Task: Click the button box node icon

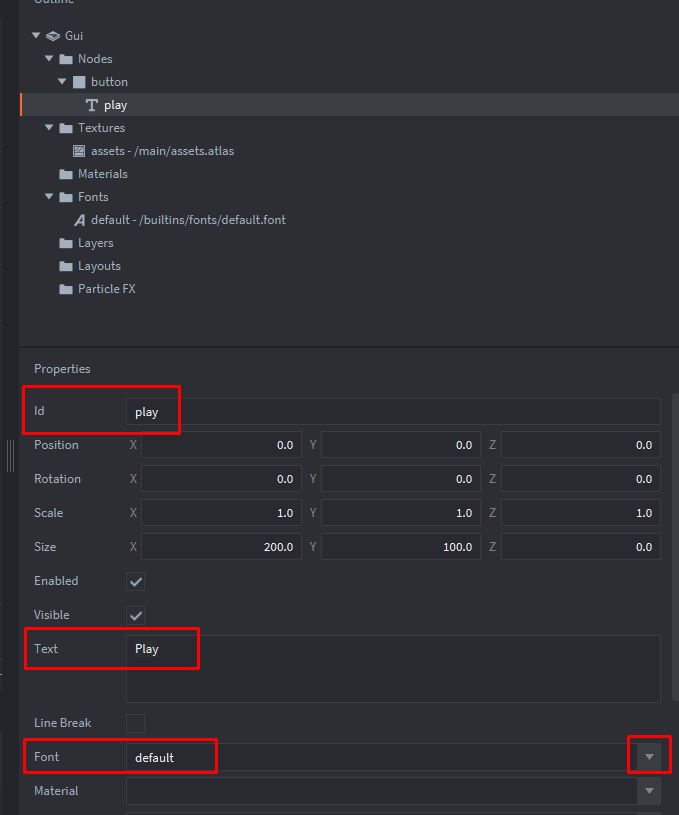Action: point(80,82)
